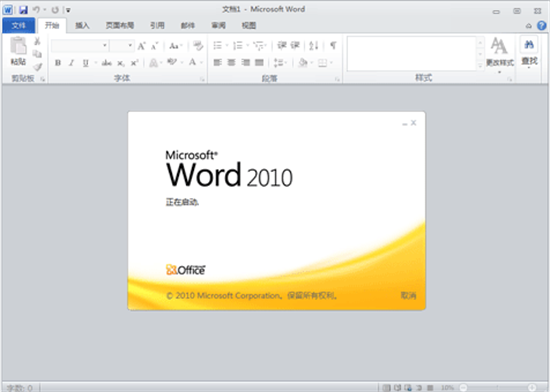
Task: Click the Word application icon in title bar
Action: click(x=8, y=10)
